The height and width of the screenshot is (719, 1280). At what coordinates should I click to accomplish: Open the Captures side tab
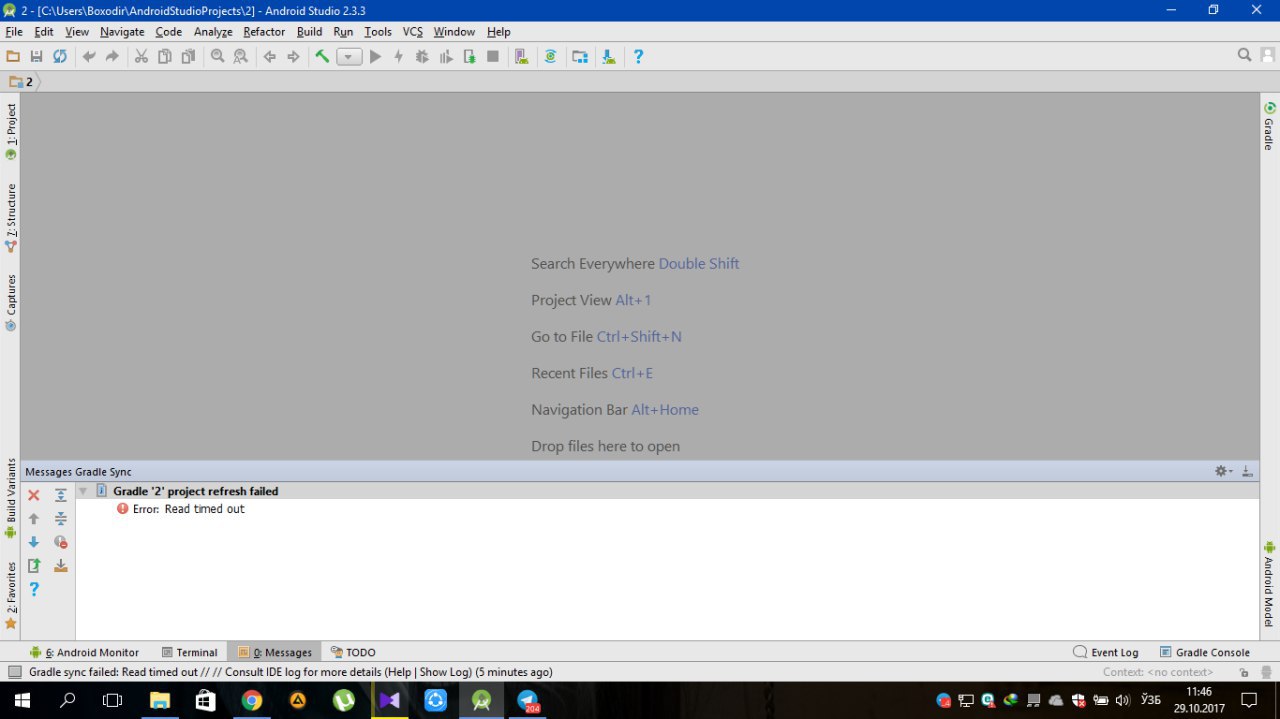11,303
